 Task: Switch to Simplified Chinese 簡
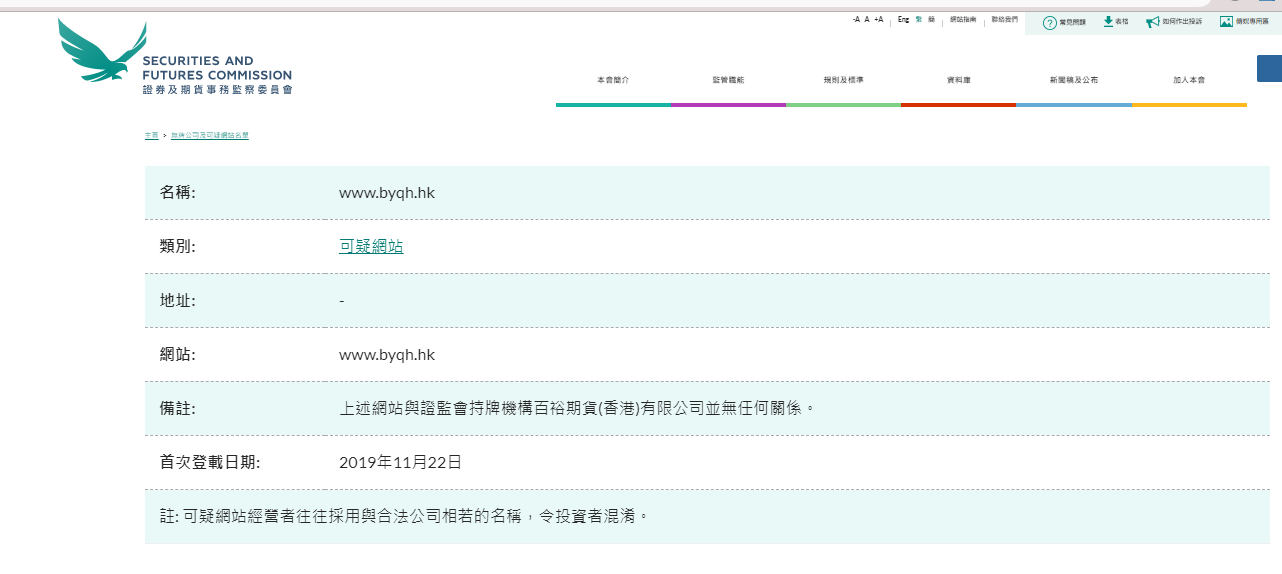(x=931, y=19)
